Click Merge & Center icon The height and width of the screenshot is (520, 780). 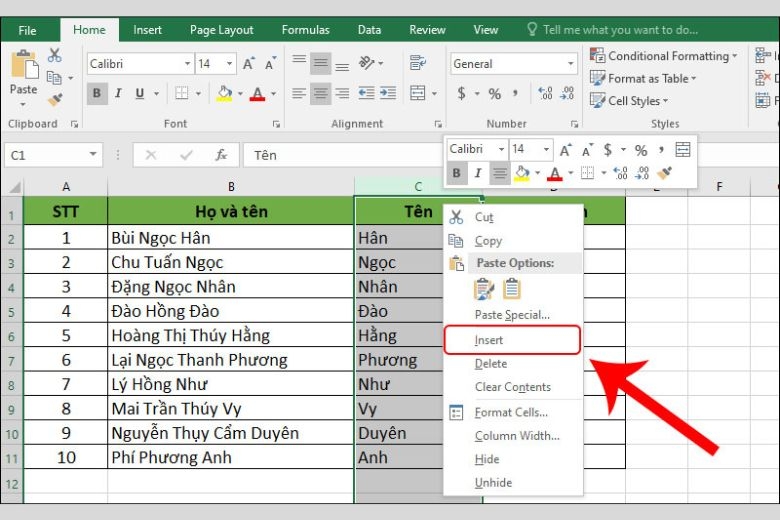[417, 93]
